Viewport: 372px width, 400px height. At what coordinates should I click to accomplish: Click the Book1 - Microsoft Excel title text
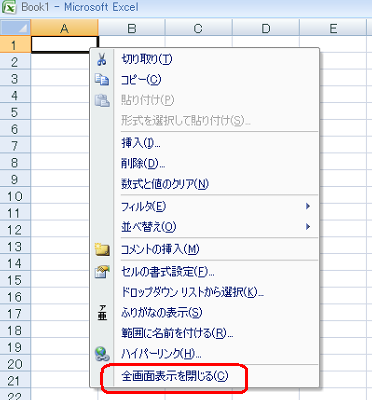[x=80, y=7]
